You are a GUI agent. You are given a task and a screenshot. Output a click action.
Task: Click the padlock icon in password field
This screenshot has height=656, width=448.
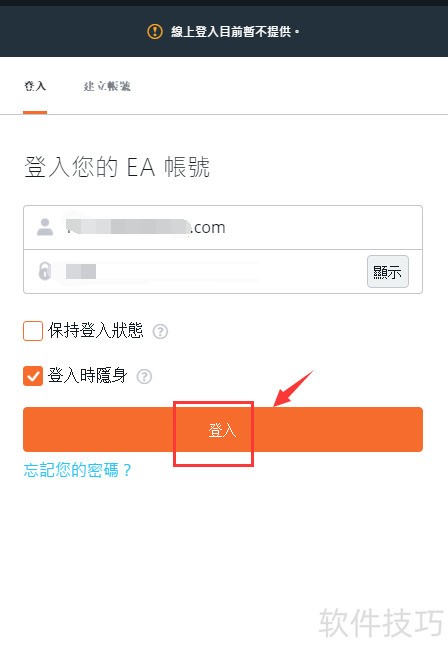tap(44, 271)
